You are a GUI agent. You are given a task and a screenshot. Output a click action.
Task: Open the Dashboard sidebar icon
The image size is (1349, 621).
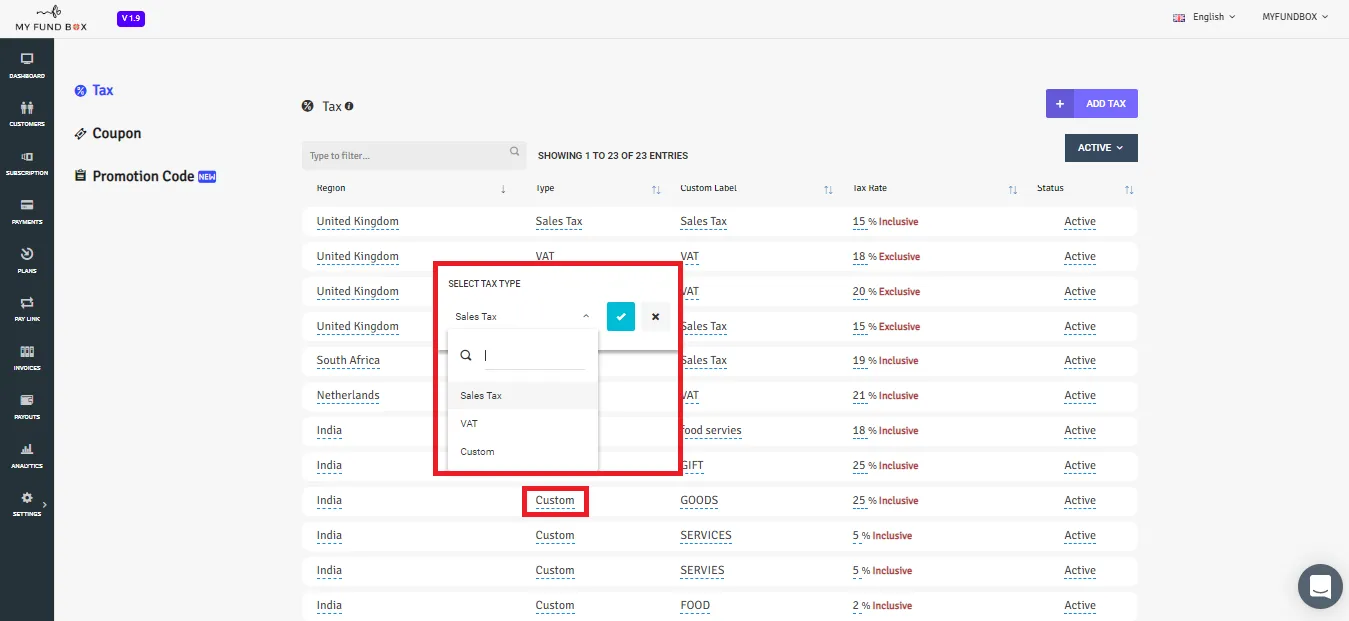(27, 65)
